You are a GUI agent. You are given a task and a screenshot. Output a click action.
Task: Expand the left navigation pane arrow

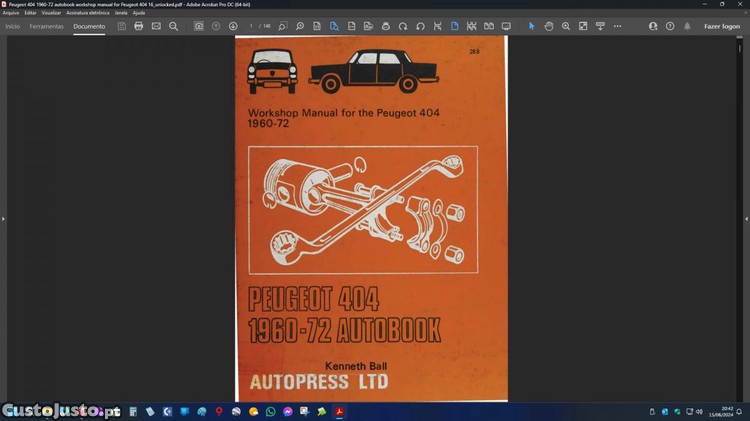[3, 218]
